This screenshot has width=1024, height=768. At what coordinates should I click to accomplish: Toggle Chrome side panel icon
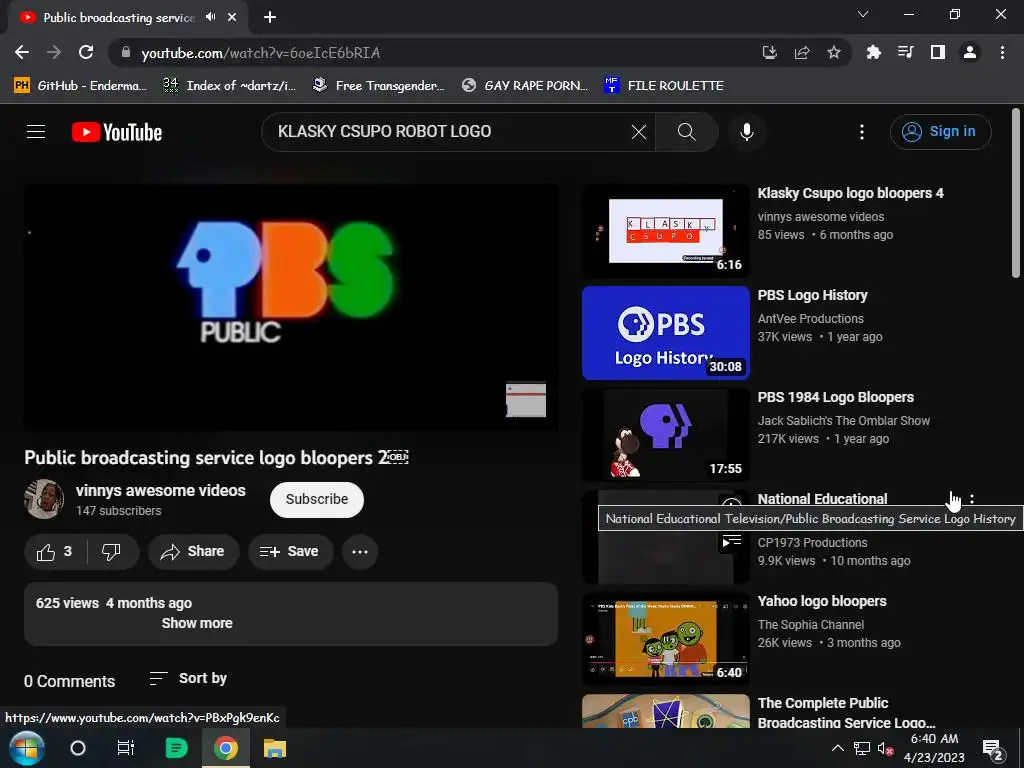pos(938,52)
